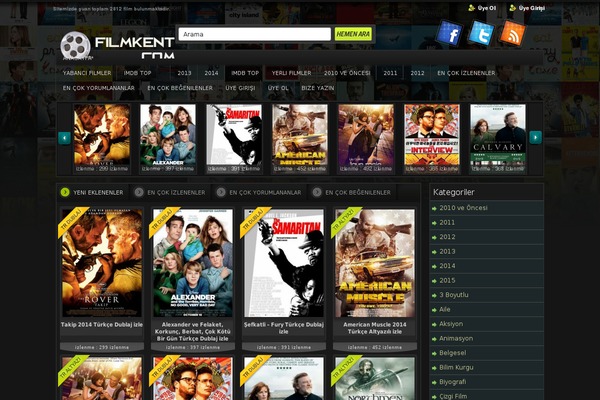Open the RSS feed icon

[513, 33]
